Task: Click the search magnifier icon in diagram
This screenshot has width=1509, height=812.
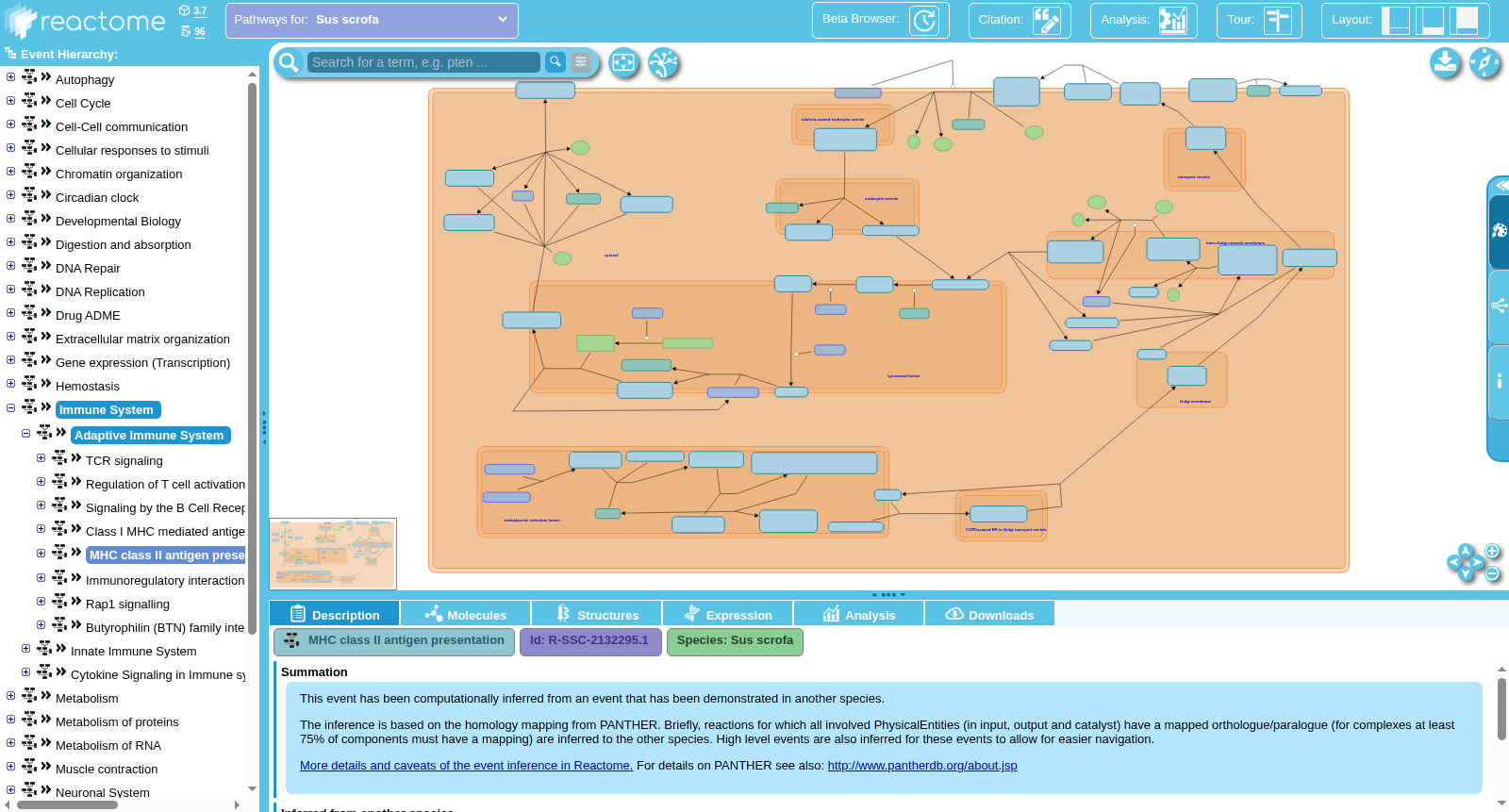Action: pos(288,62)
